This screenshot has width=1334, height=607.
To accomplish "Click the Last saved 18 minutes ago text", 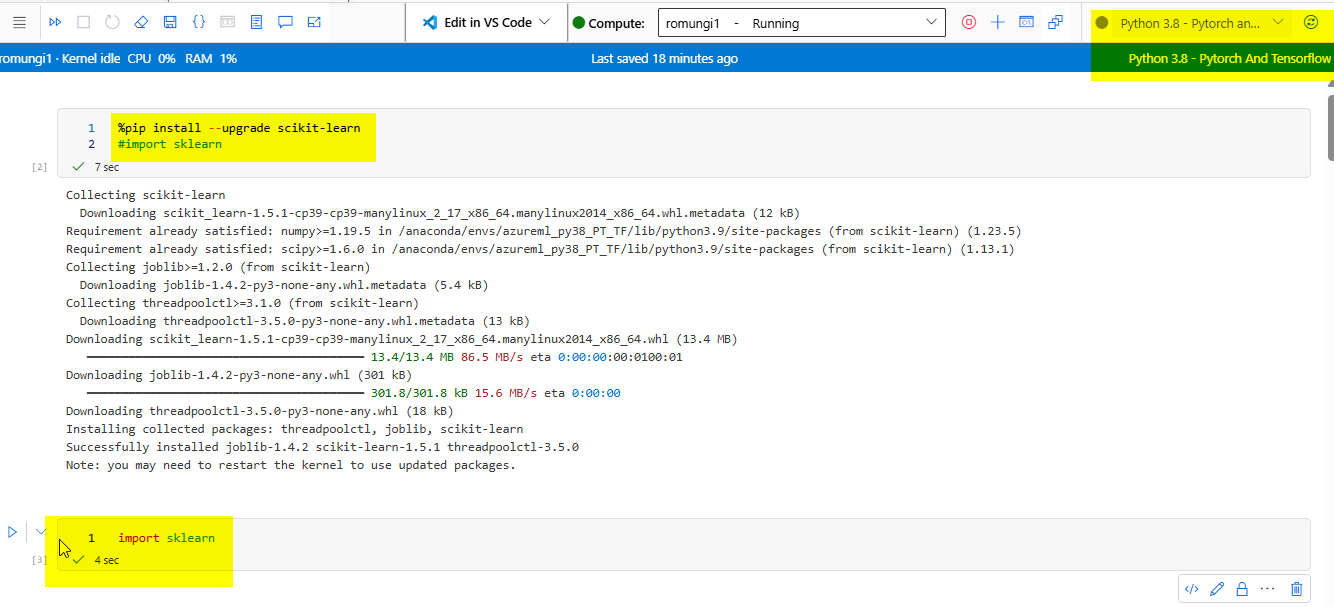I will coord(664,59).
